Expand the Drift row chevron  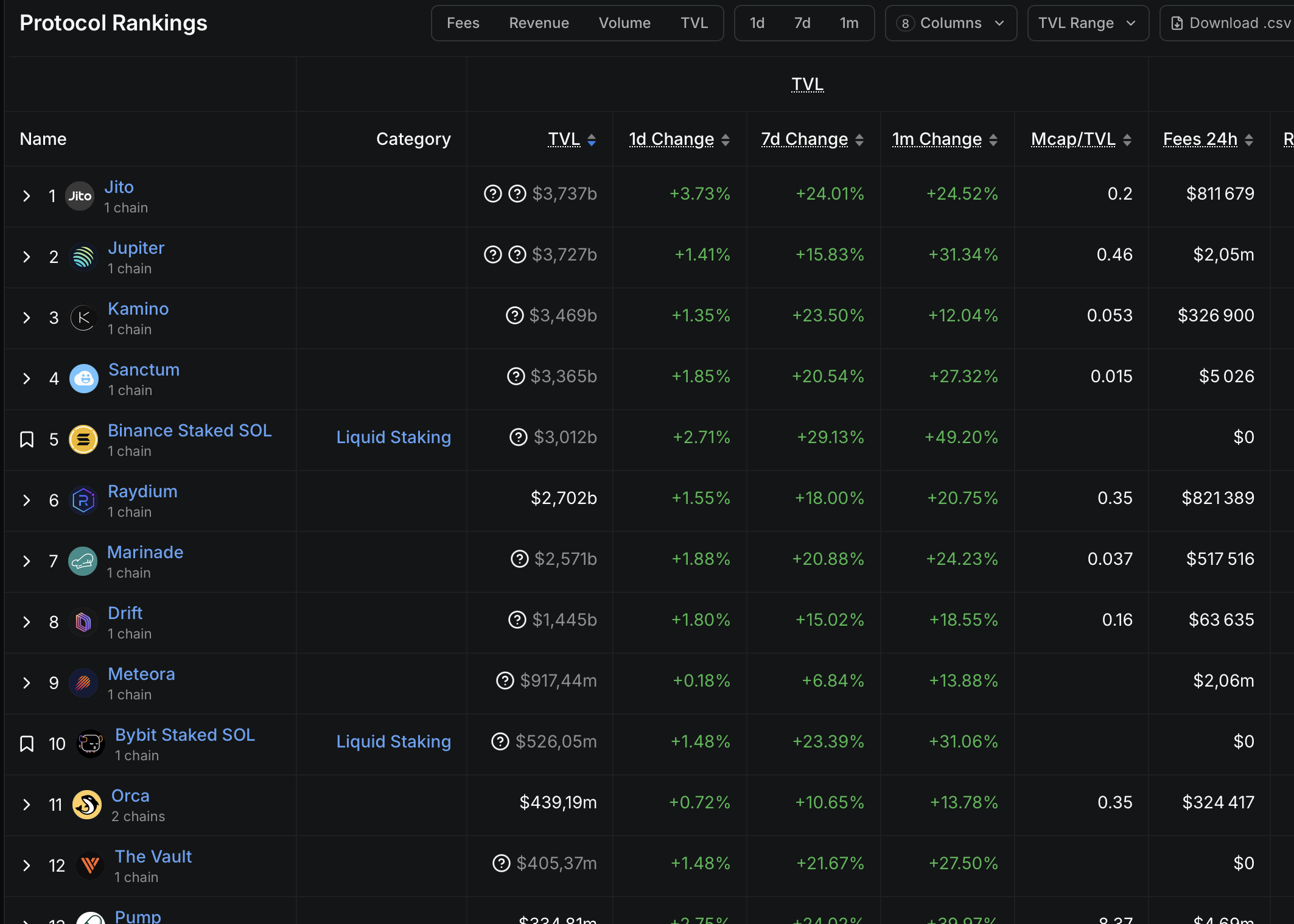(26, 622)
